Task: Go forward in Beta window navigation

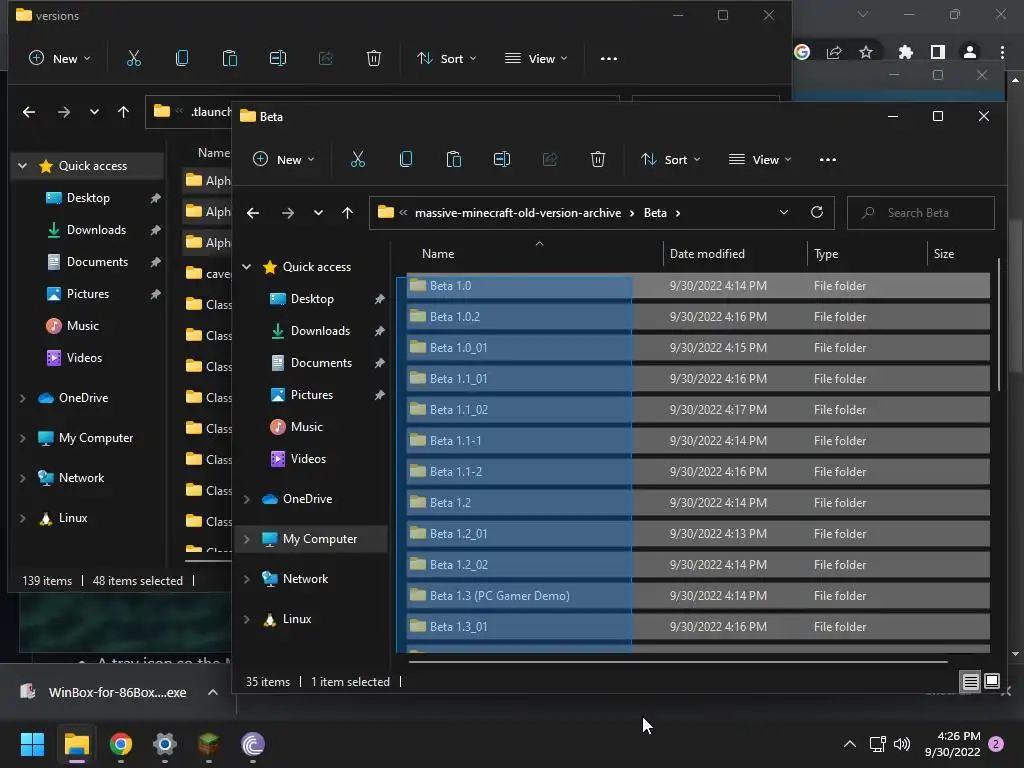Action: click(x=287, y=213)
